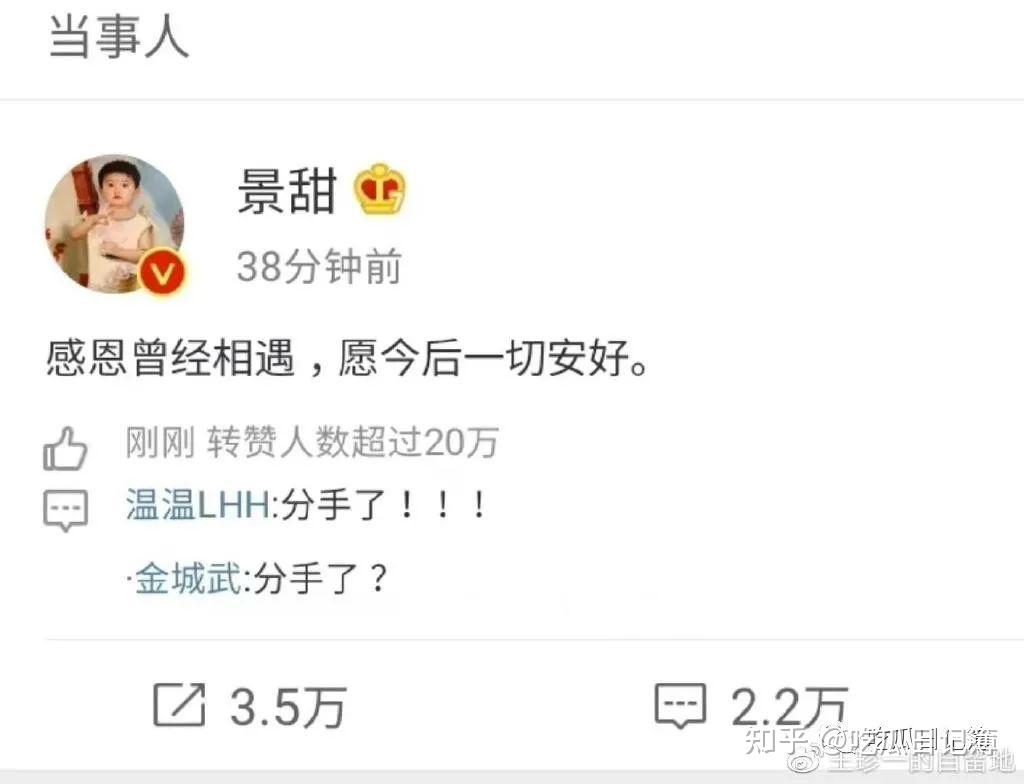The width and height of the screenshot is (1024, 784).
Task: View the 3.5万 repost count
Action: tap(288, 708)
